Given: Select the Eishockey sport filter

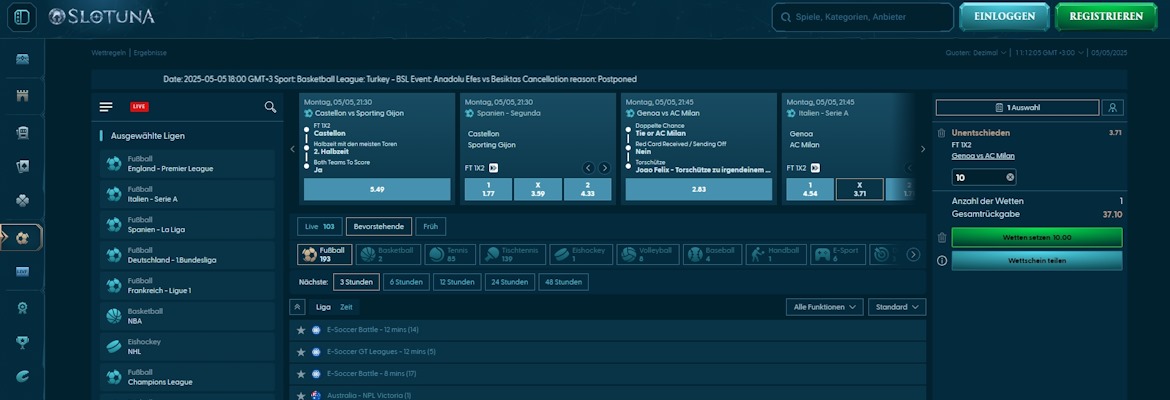Looking at the screenshot, I should click(581, 254).
